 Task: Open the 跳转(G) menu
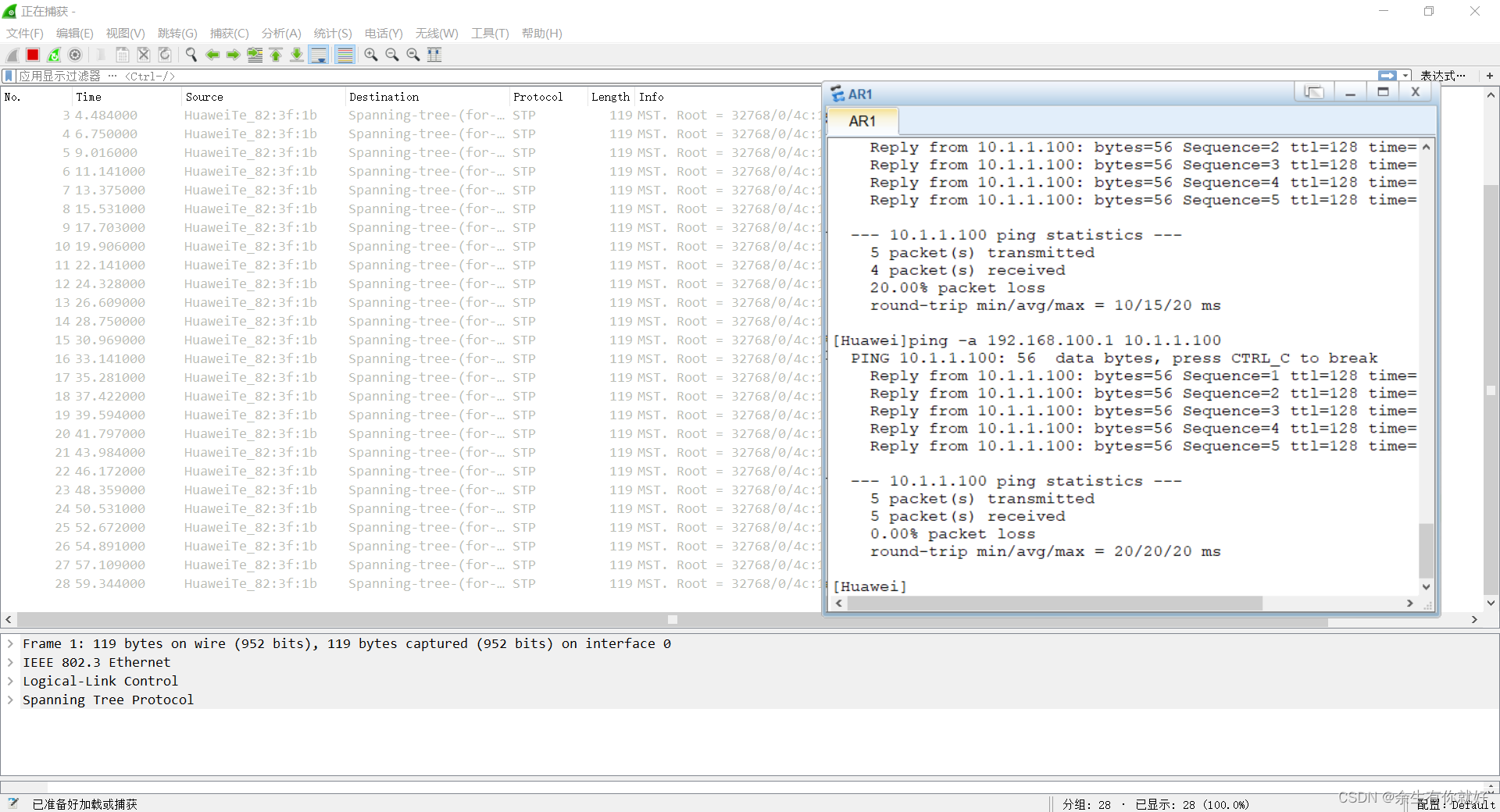coord(177,34)
